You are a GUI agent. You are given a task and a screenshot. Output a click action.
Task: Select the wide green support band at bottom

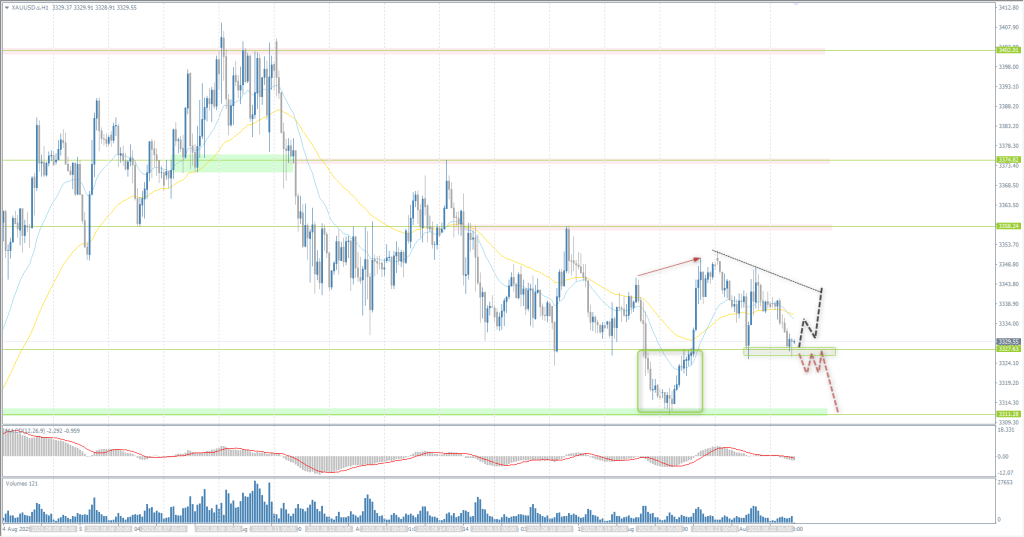(400, 411)
